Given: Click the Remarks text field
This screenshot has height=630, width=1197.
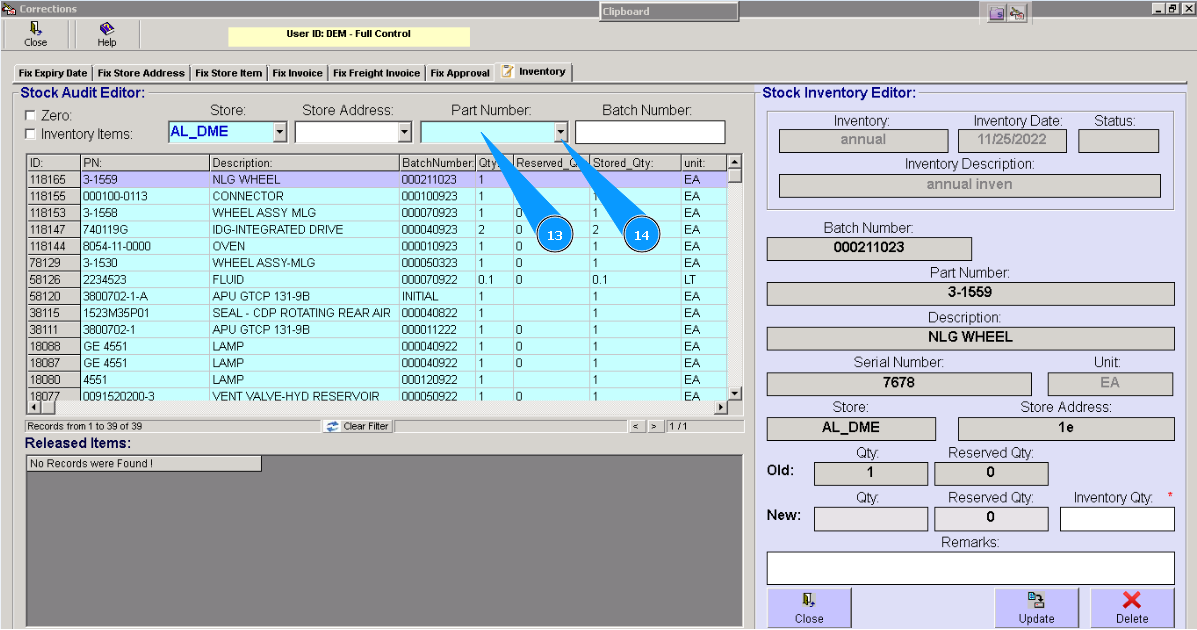Looking at the screenshot, I should (970, 568).
